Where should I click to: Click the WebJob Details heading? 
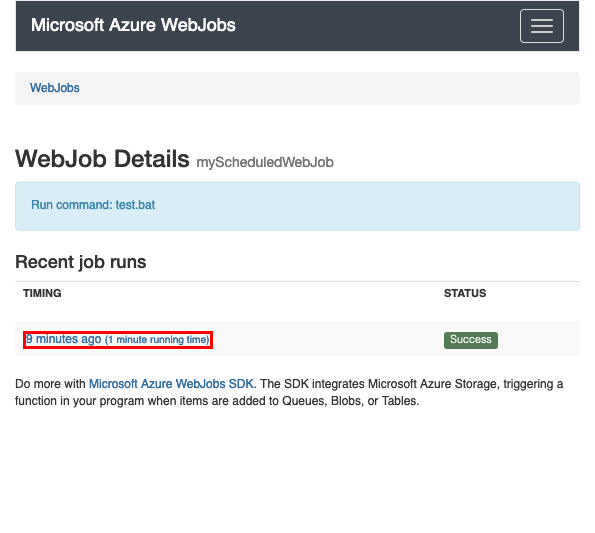pos(102,159)
